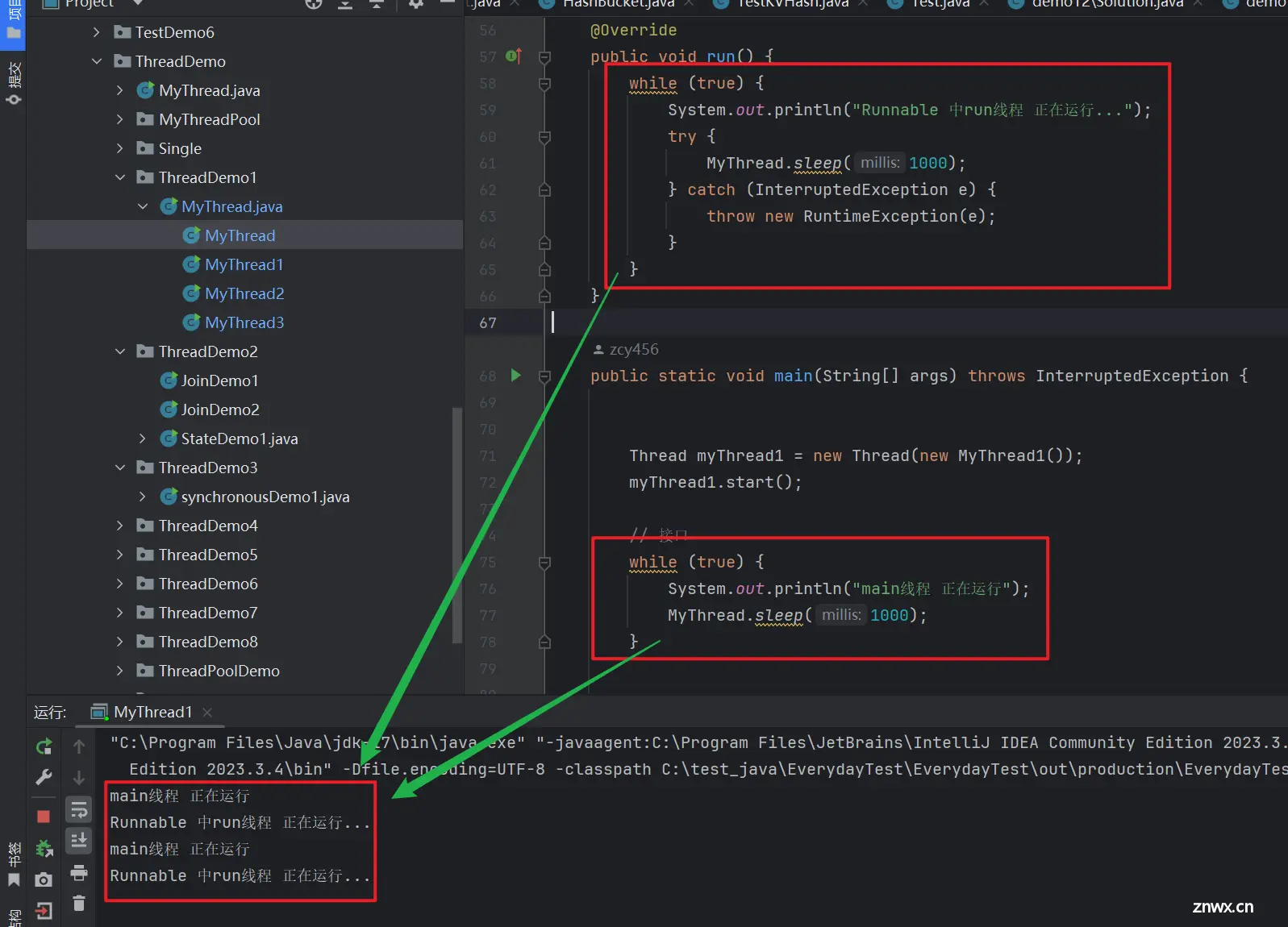Viewport: 1288px width, 927px height.
Task: Open run configuration wrench icon
Action: pyautogui.click(x=44, y=777)
